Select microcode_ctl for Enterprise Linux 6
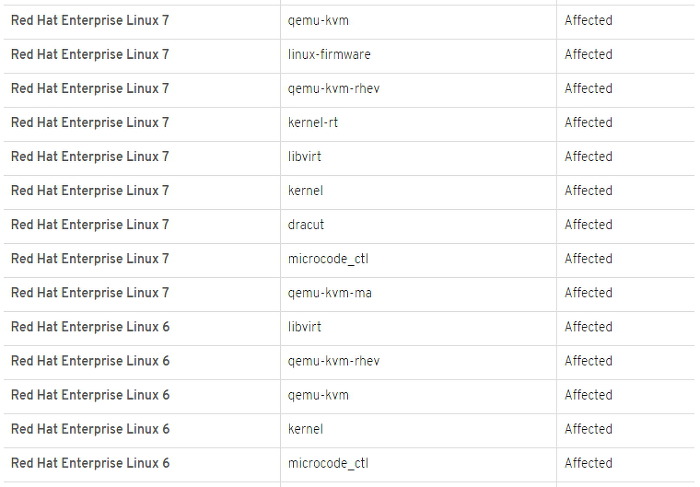Screen dimensions: 700x487 328,463
